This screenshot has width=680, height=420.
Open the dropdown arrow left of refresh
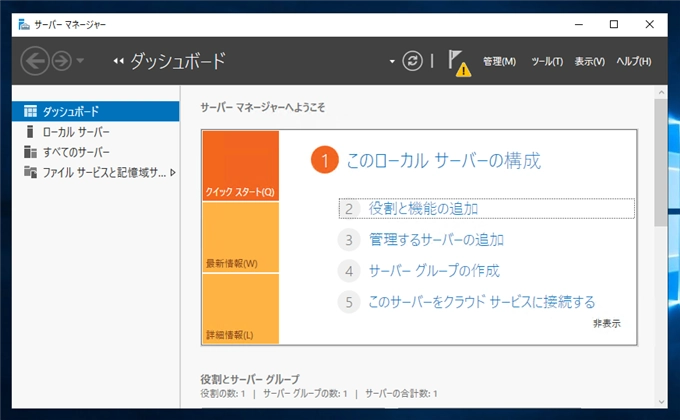tap(392, 62)
